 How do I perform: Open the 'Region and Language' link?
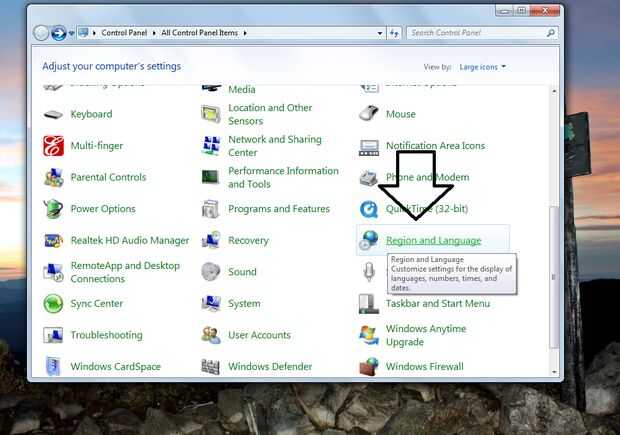pyautogui.click(x=433, y=240)
